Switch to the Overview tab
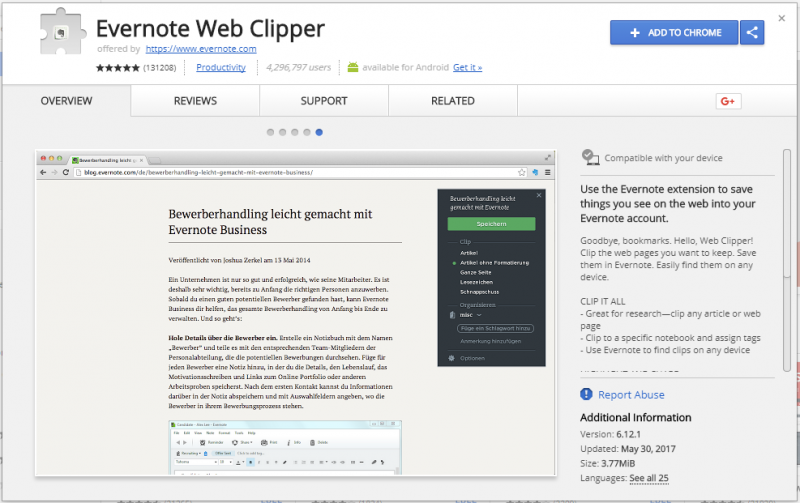The image size is (800, 503). (66, 101)
